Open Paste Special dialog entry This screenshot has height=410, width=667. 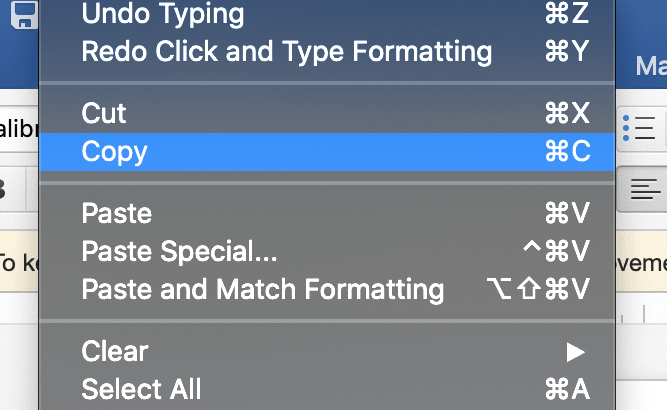[327, 251]
